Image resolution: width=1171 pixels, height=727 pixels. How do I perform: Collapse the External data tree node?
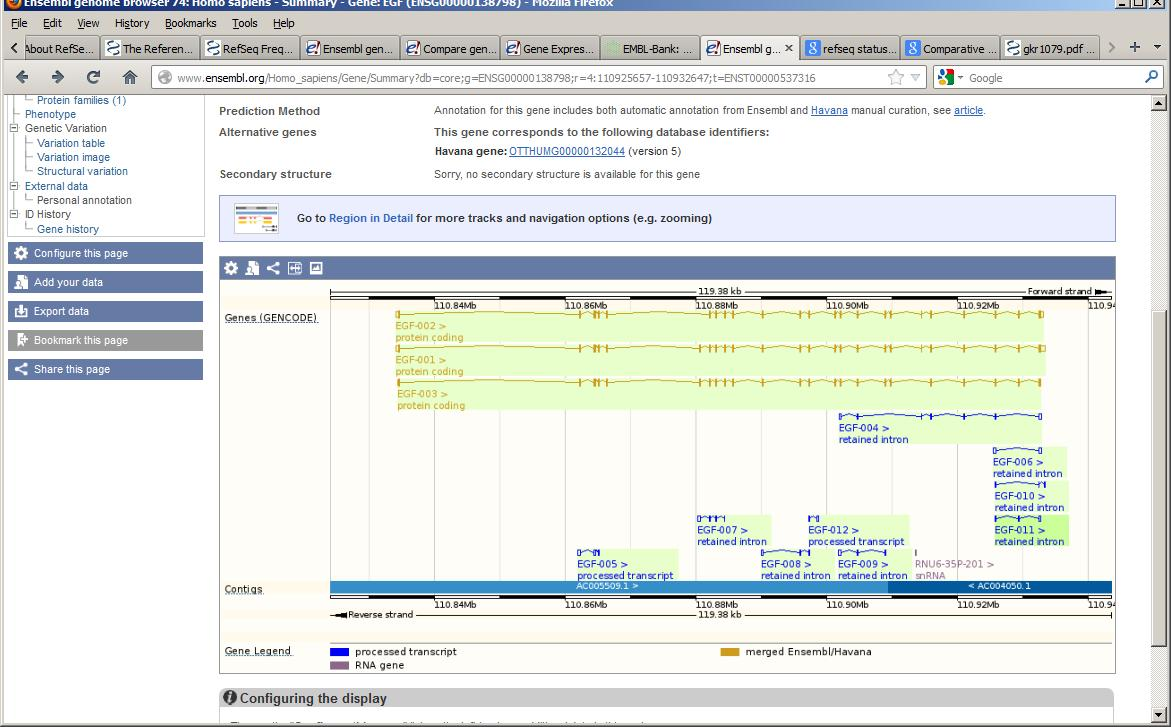pyautogui.click(x=13, y=186)
